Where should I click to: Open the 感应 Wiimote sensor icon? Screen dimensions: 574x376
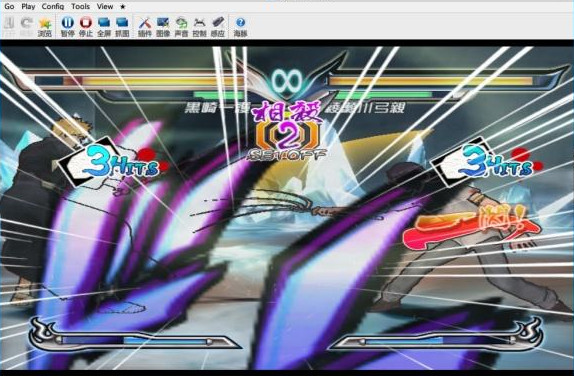point(218,27)
